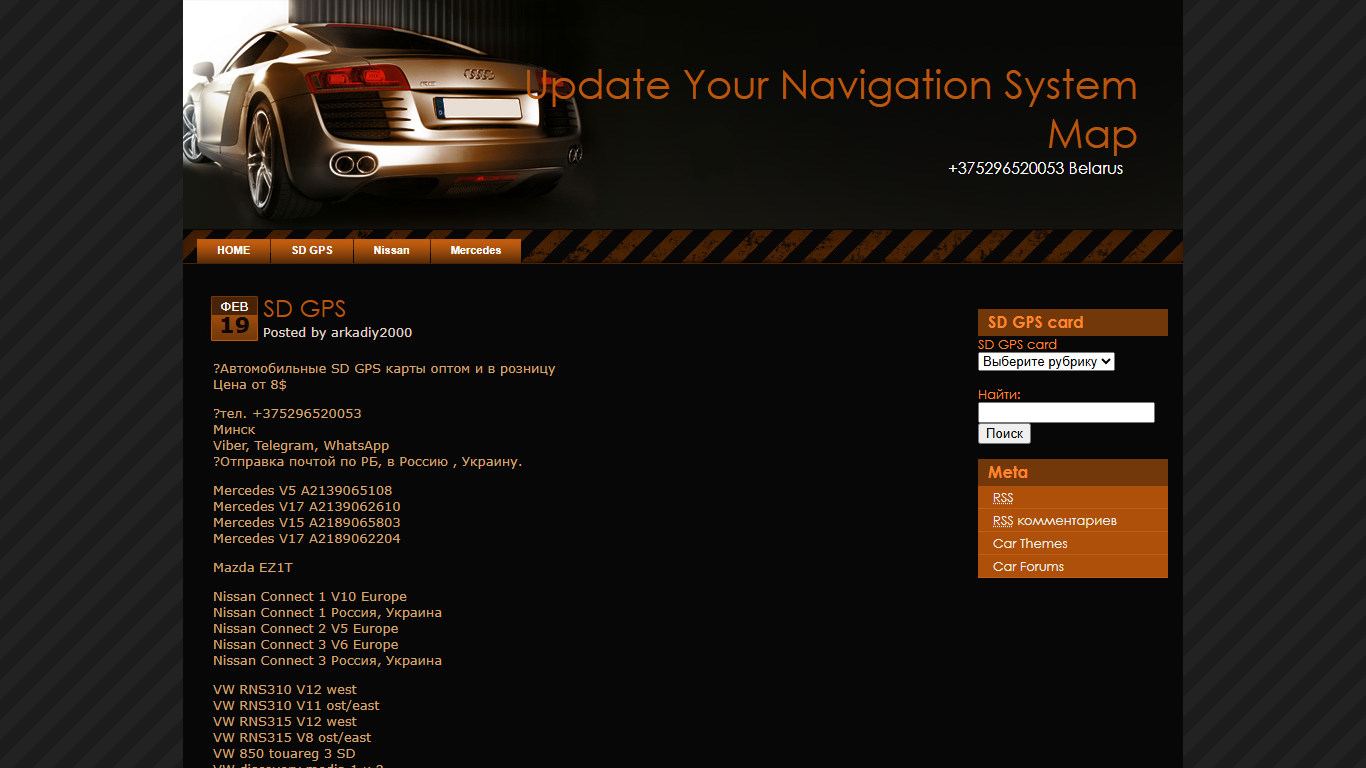Expand the 'Выберите рубрику' category dropdown

tap(1046, 362)
